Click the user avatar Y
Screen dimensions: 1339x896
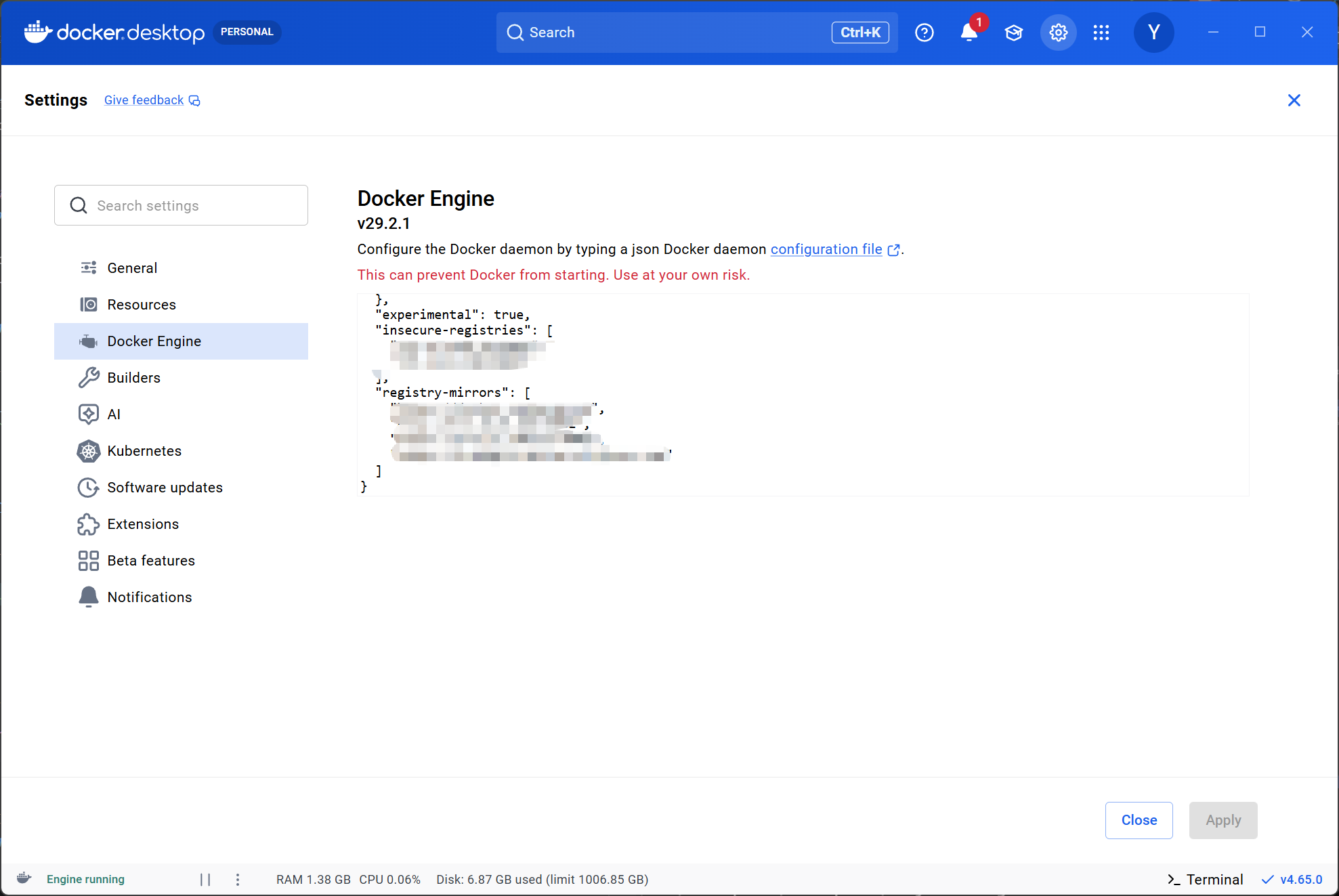click(x=1153, y=33)
